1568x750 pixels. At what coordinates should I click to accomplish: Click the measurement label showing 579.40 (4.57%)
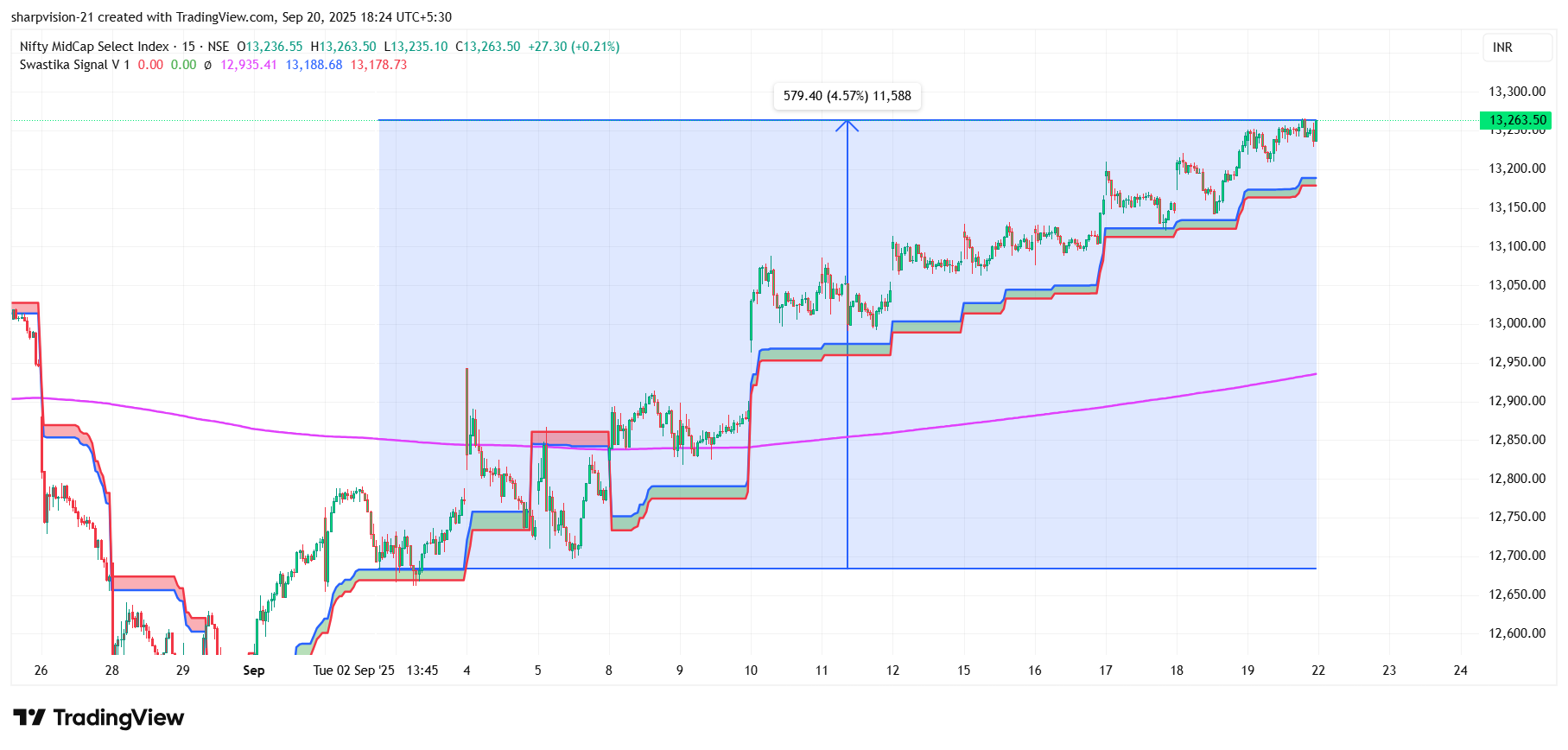(847, 96)
